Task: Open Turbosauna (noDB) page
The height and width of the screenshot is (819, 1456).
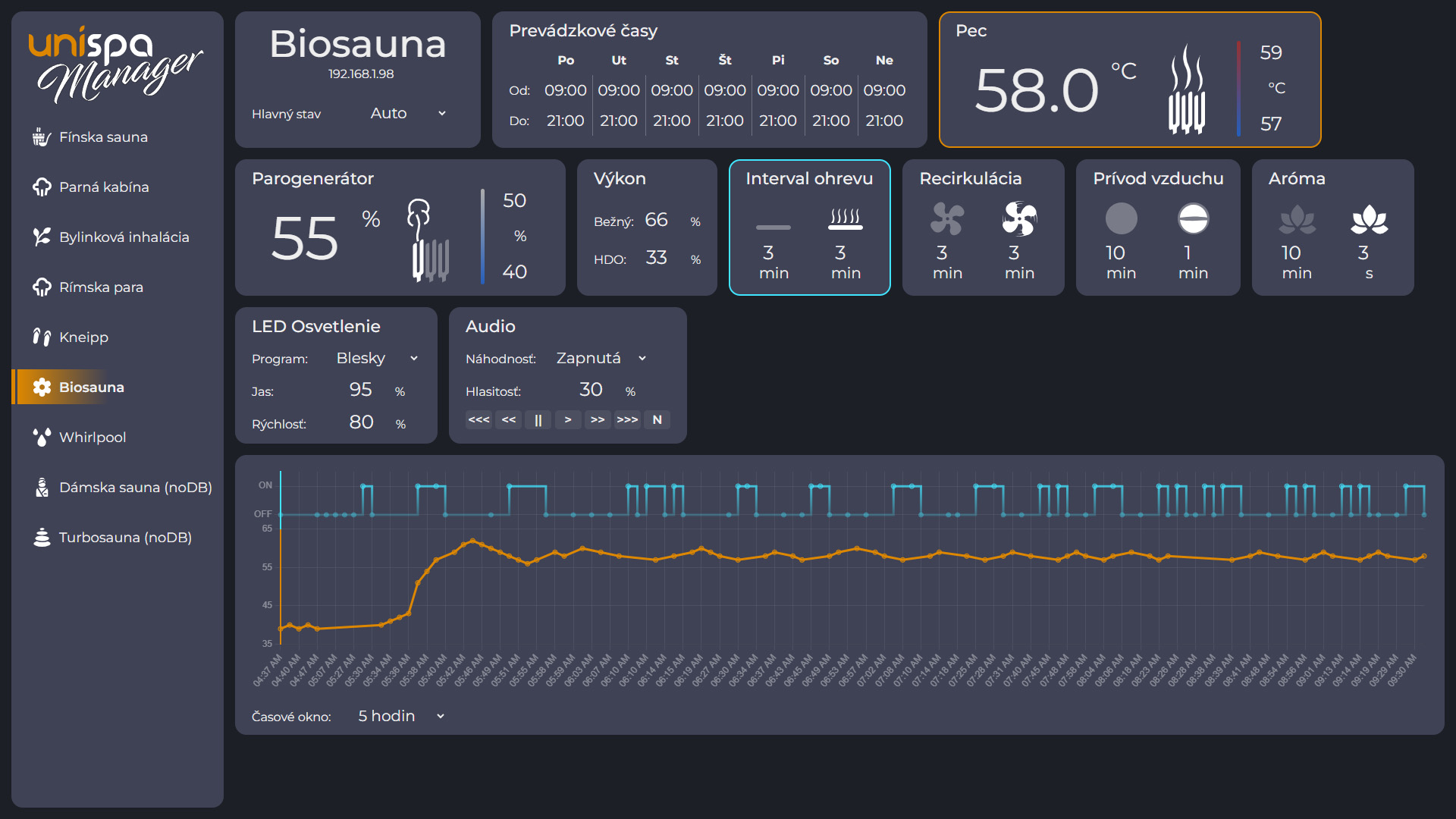Action: click(118, 538)
